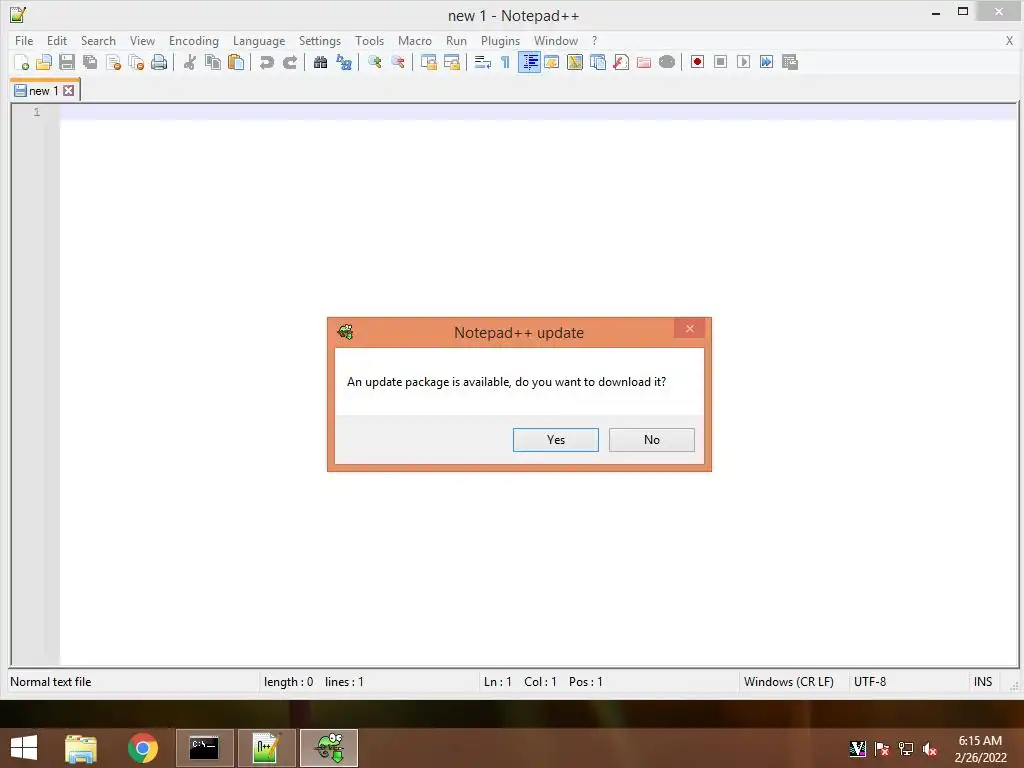Close the Notepad++ update dialog
This screenshot has height=768, width=1024.
coord(690,328)
